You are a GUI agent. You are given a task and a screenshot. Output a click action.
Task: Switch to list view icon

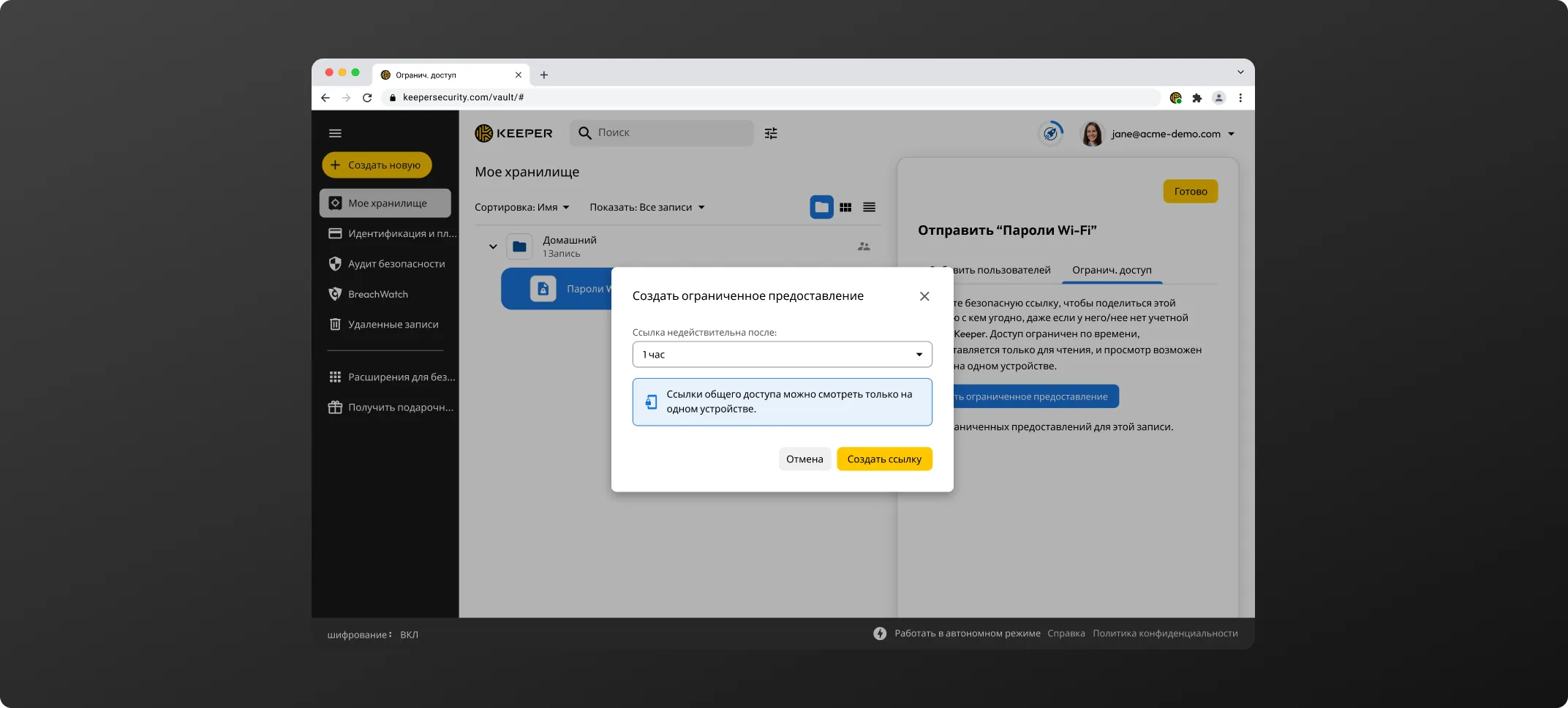tap(869, 208)
